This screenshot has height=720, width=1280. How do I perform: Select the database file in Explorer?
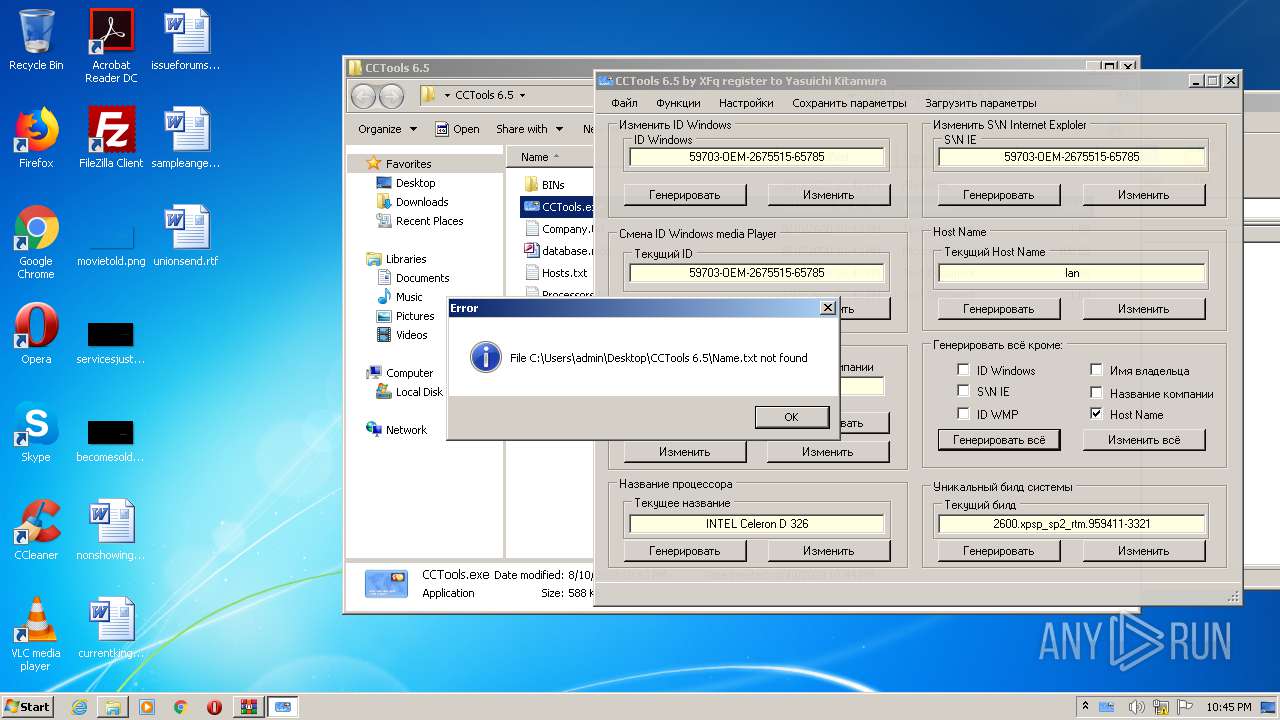tap(559, 251)
